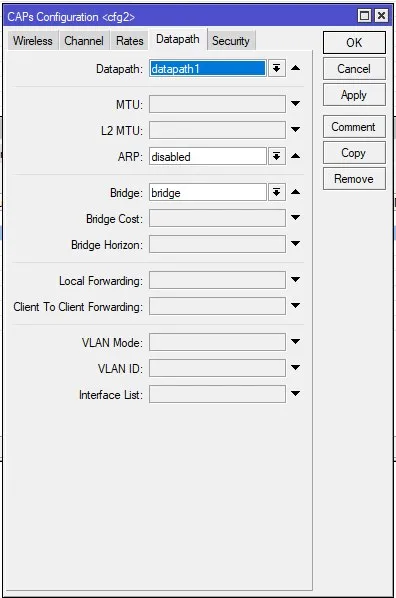The width and height of the screenshot is (396, 598).
Task: Switch to the Wireless tab
Action: 33,40
